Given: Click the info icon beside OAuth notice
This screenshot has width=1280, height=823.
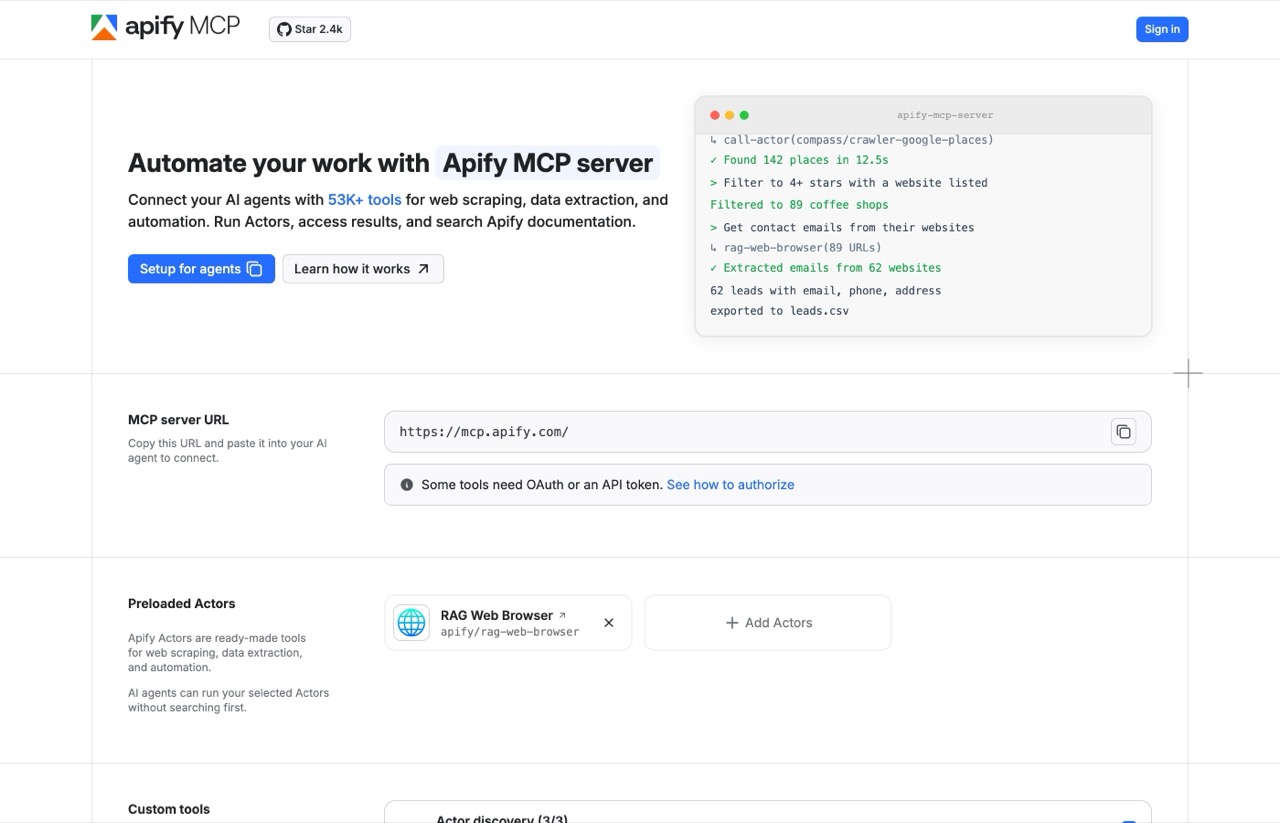Looking at the screenshot, I should [407, 485].
